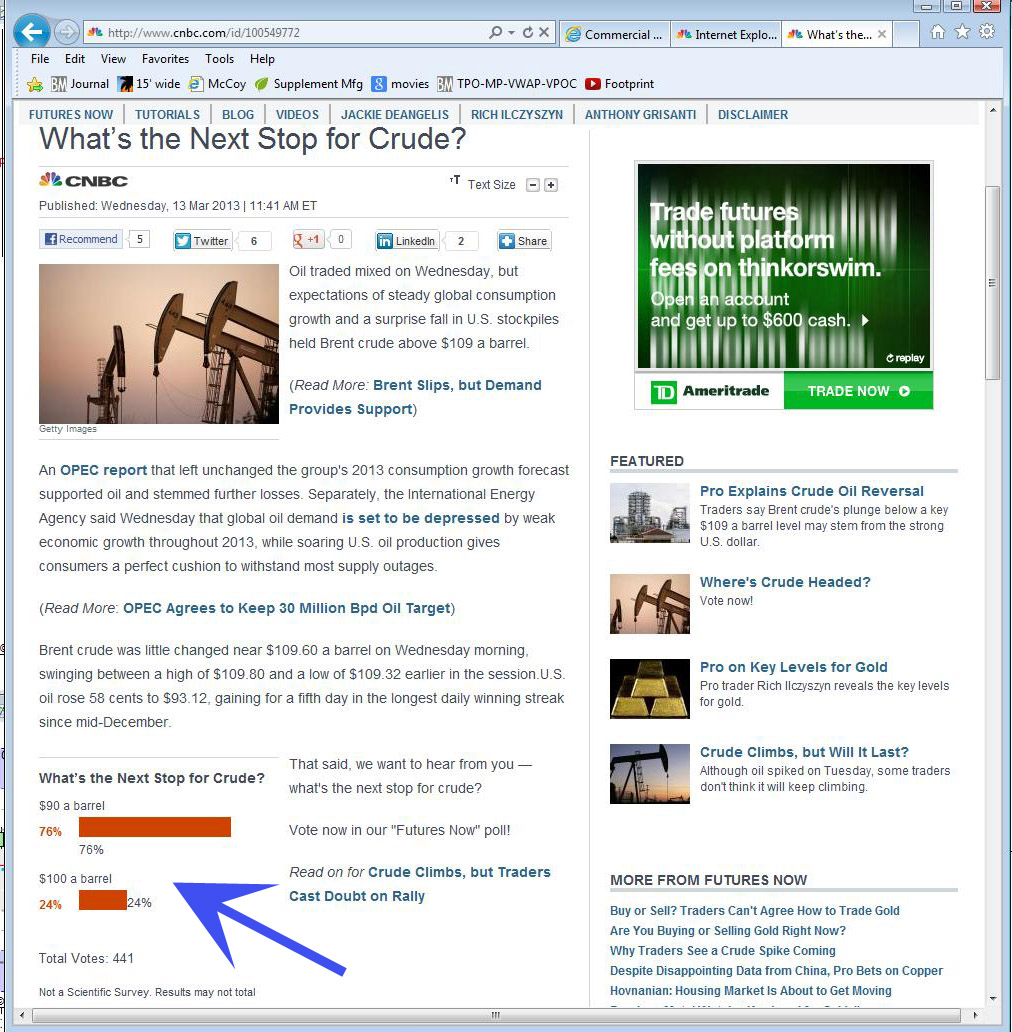
Task: Open the TPO-MP-VWAP-VPOC bookmark
Action: click(x=507, y=84)
